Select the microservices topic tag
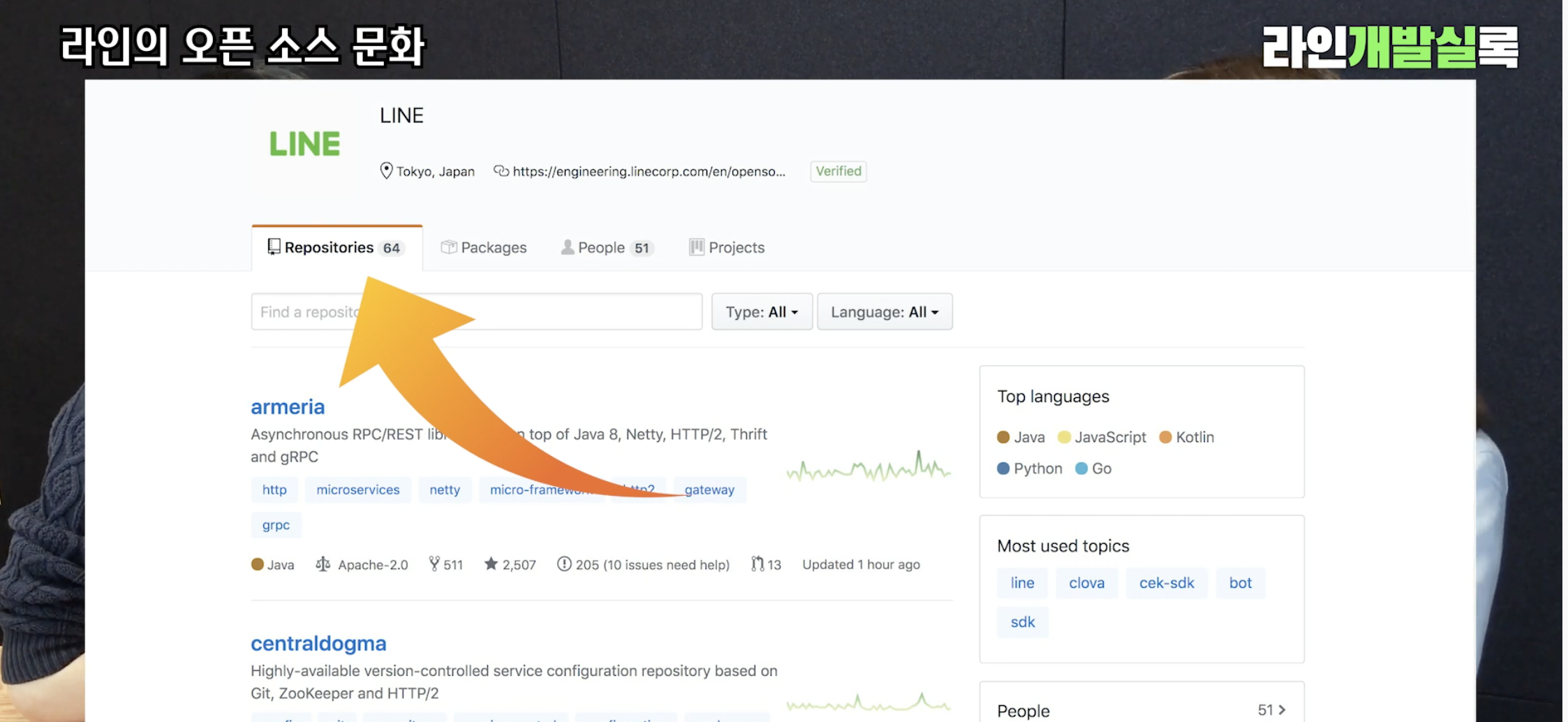This screenshot has height=722, width=1568. point(358,489)
